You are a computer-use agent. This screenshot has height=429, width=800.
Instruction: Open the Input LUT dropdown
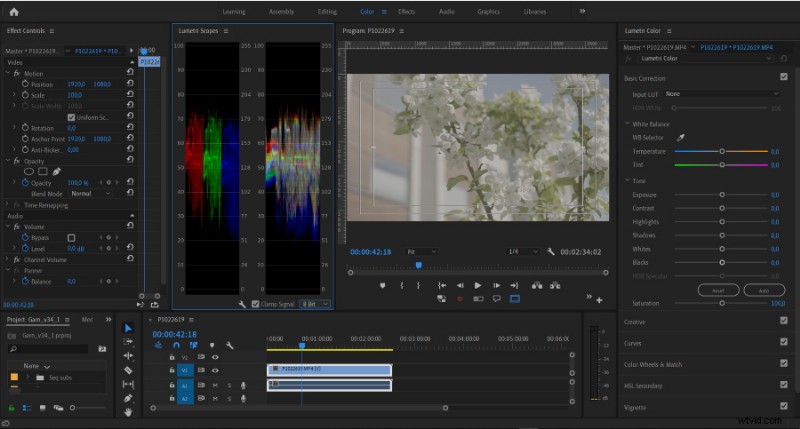[x=720, y=93]
